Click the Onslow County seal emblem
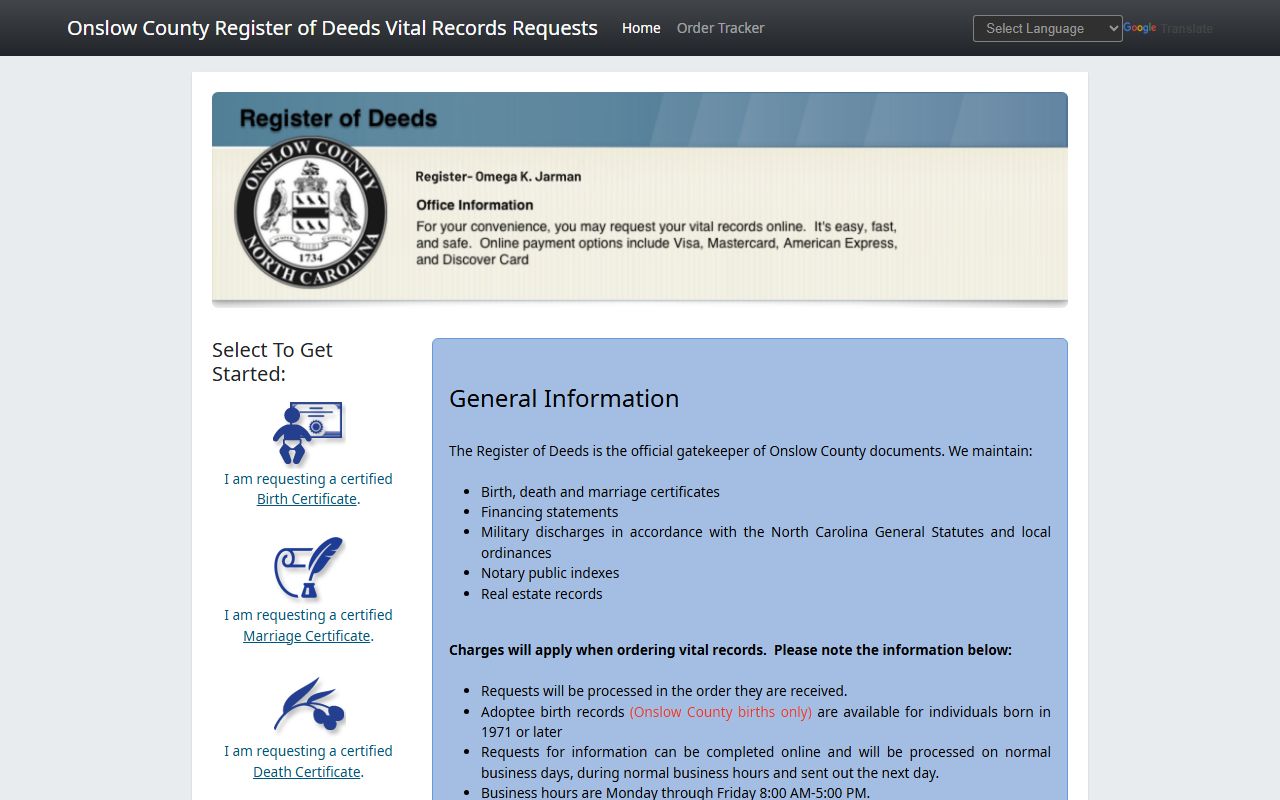 point(311,213)
